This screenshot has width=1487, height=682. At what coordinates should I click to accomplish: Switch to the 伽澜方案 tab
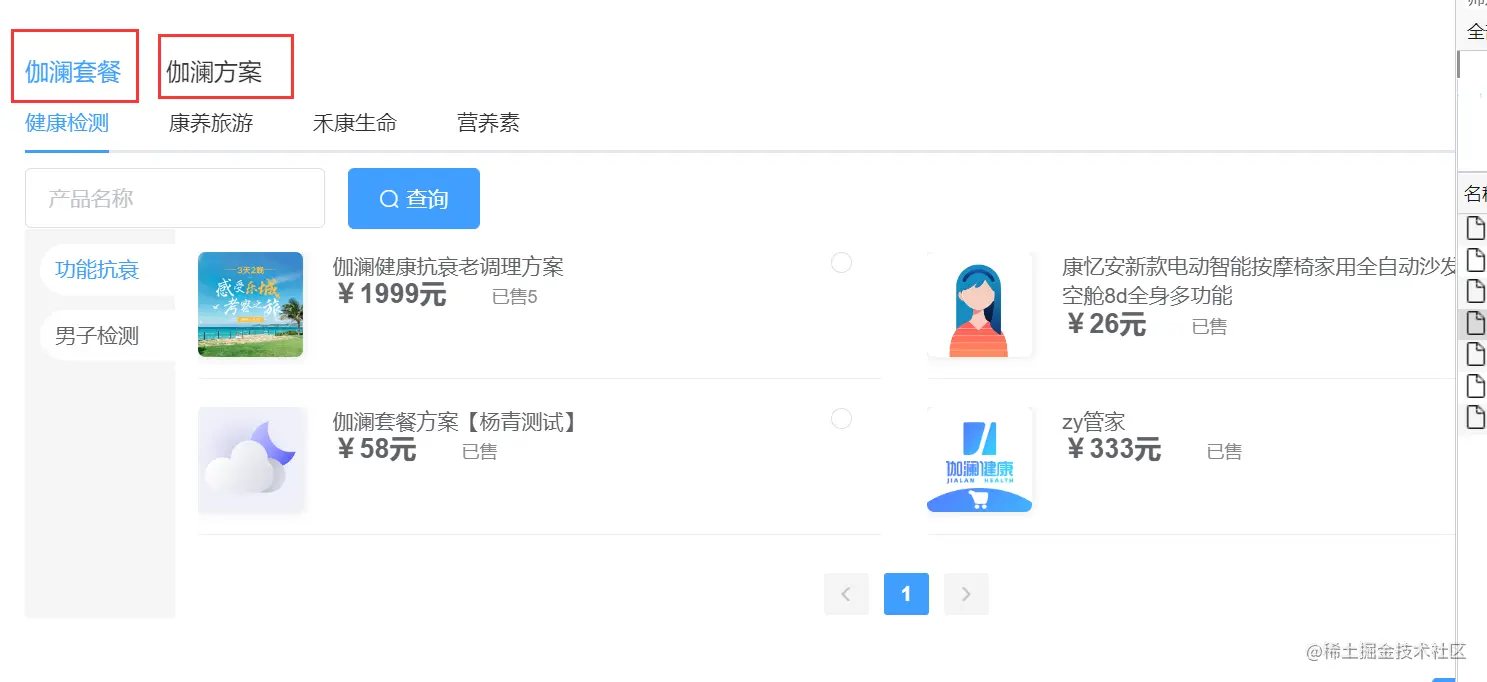[x=214, y=72]
